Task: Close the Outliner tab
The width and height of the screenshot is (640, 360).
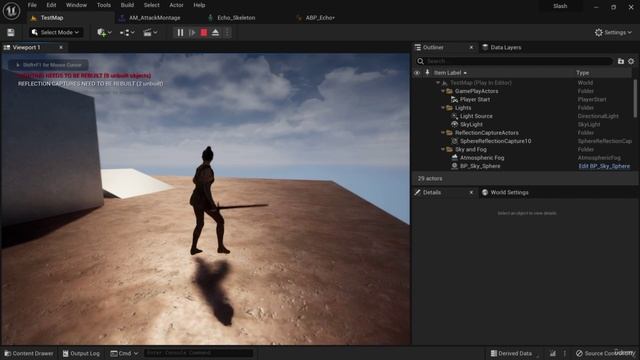Action: (x=471, y=47)
